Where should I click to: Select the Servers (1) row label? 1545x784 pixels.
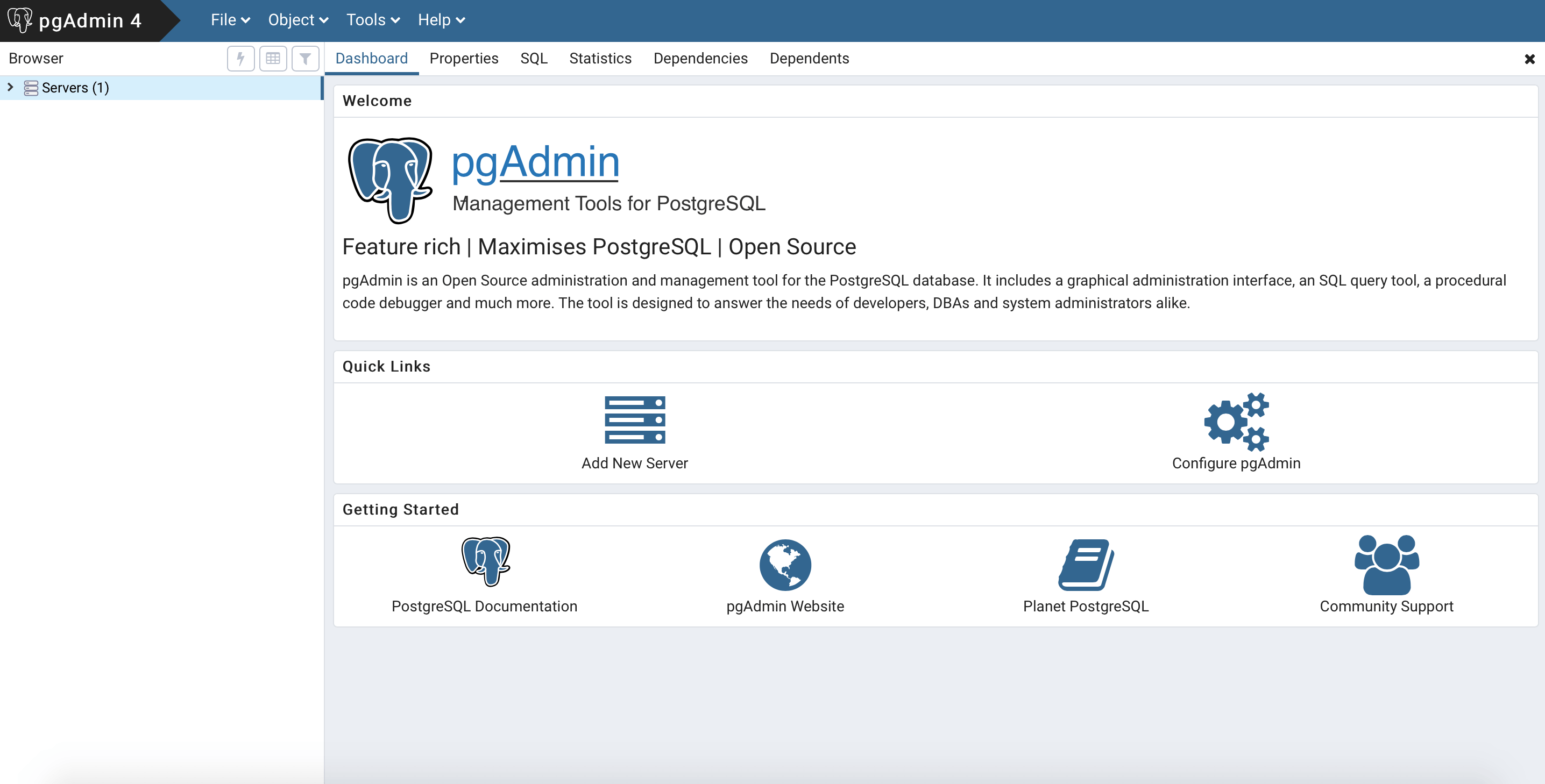coord(75,88)
